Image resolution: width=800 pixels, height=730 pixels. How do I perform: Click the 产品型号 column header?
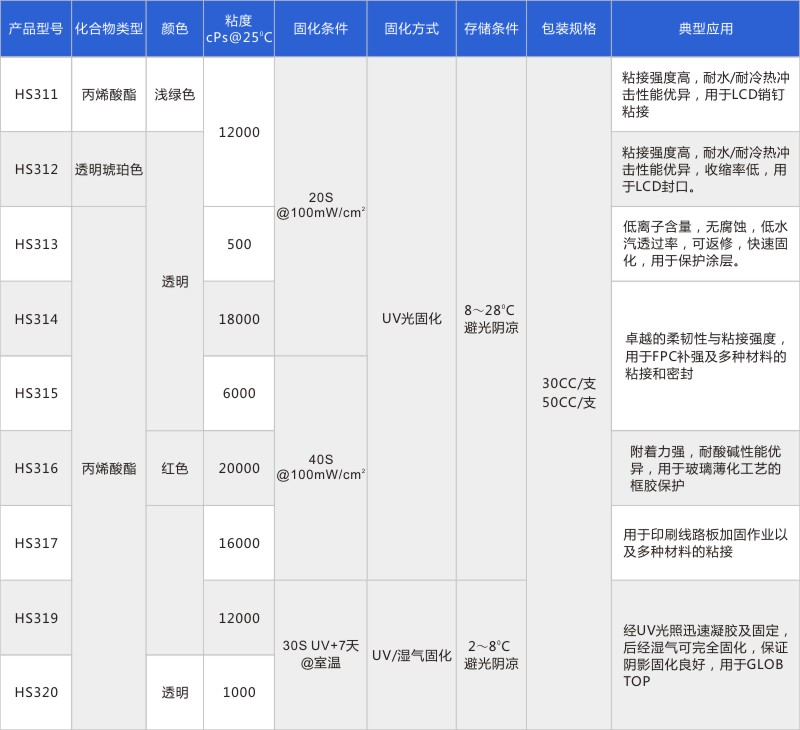(35, 29)
